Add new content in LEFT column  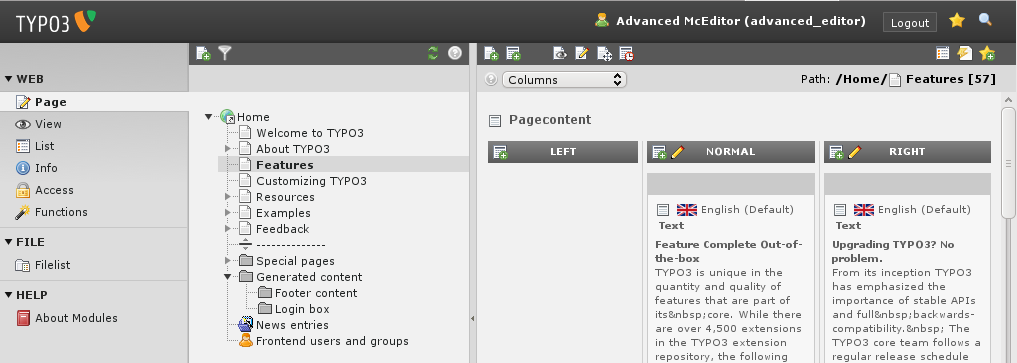pos(500,152)
